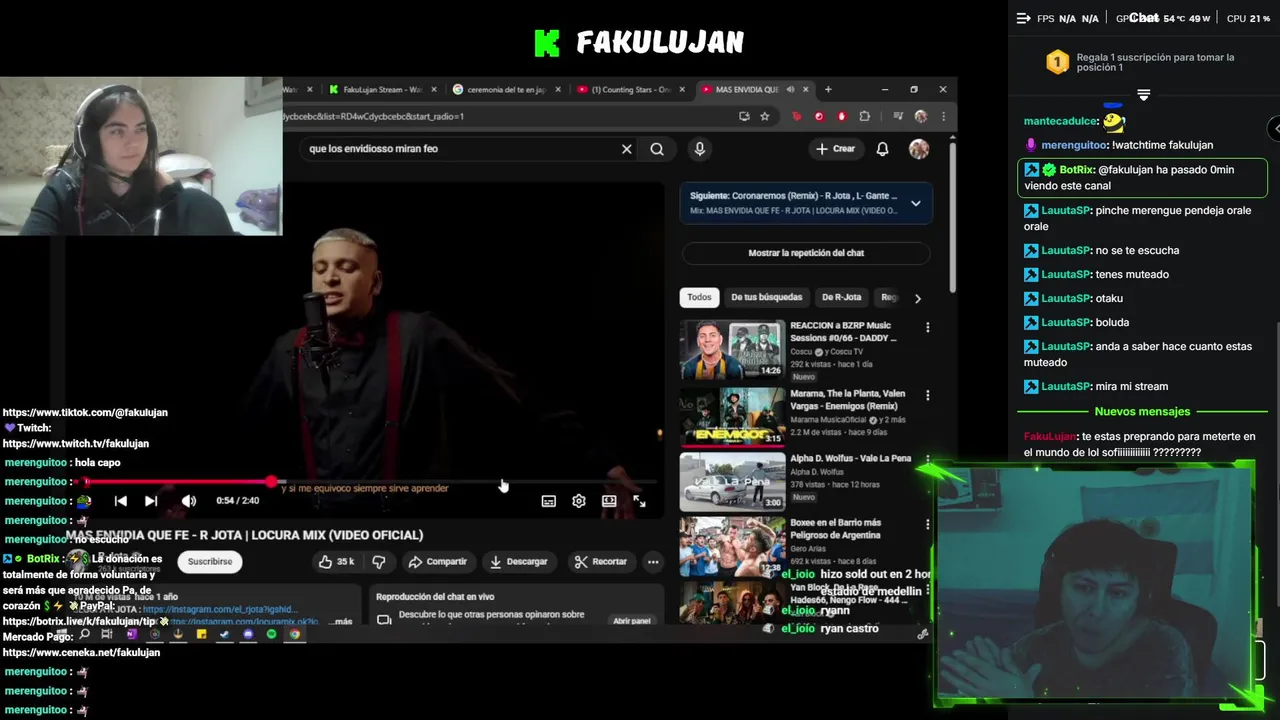Click the red Opera-style extension icon
Screen dimensions: 1280x720
coord(819,116)
